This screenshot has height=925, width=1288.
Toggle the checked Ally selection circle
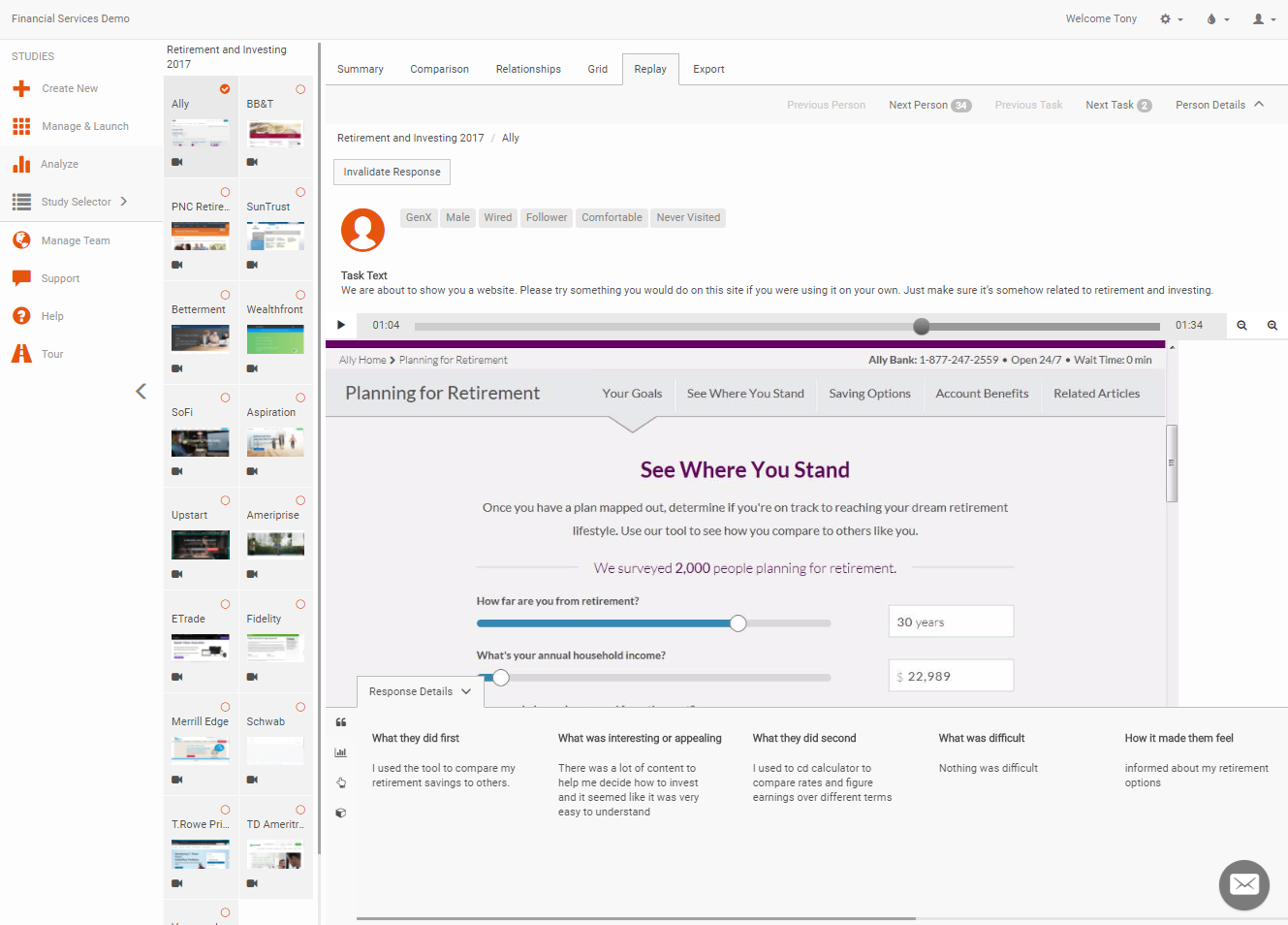[x=225, y=89]
